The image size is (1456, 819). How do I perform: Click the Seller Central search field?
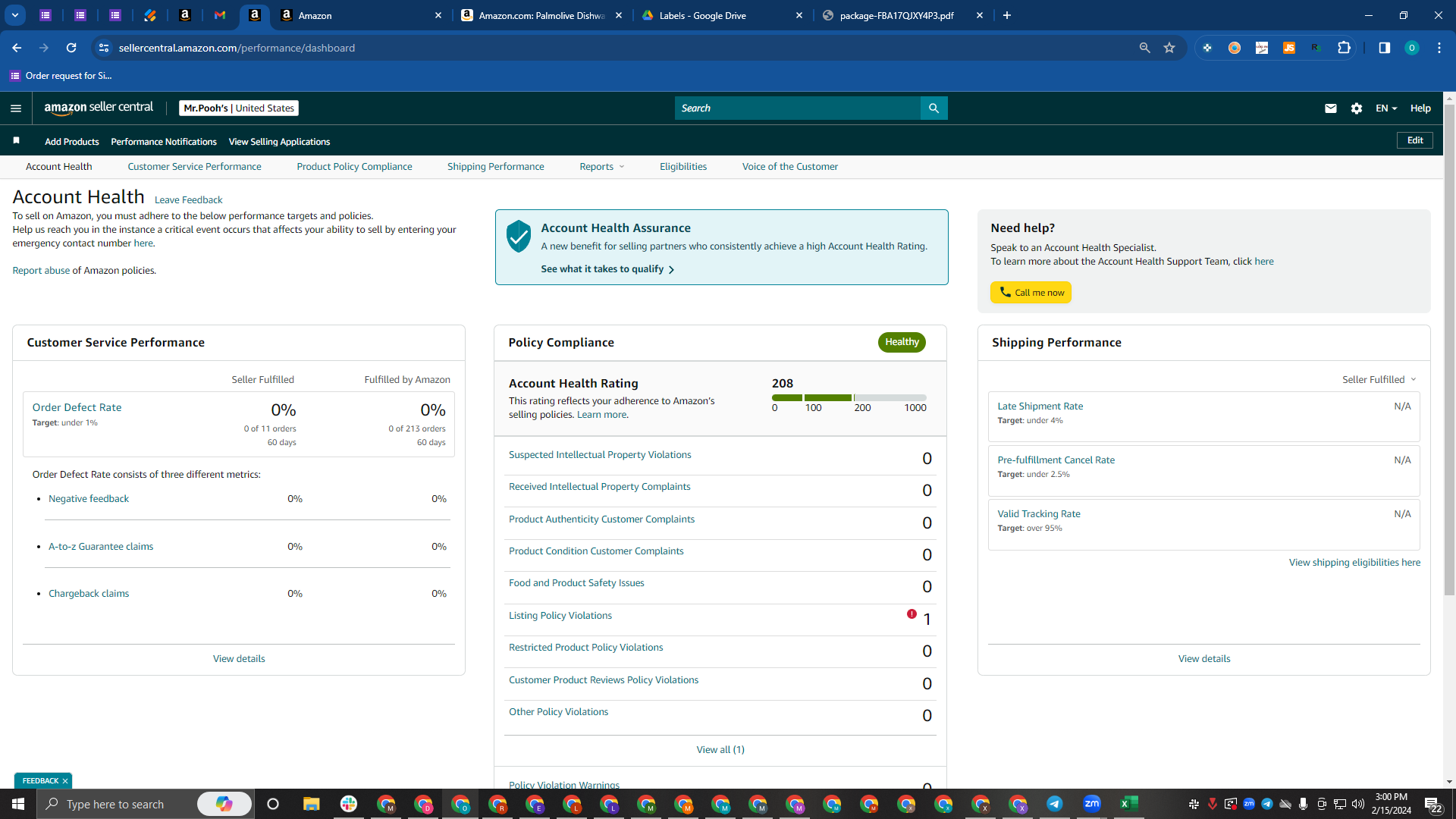click(797, 108)
